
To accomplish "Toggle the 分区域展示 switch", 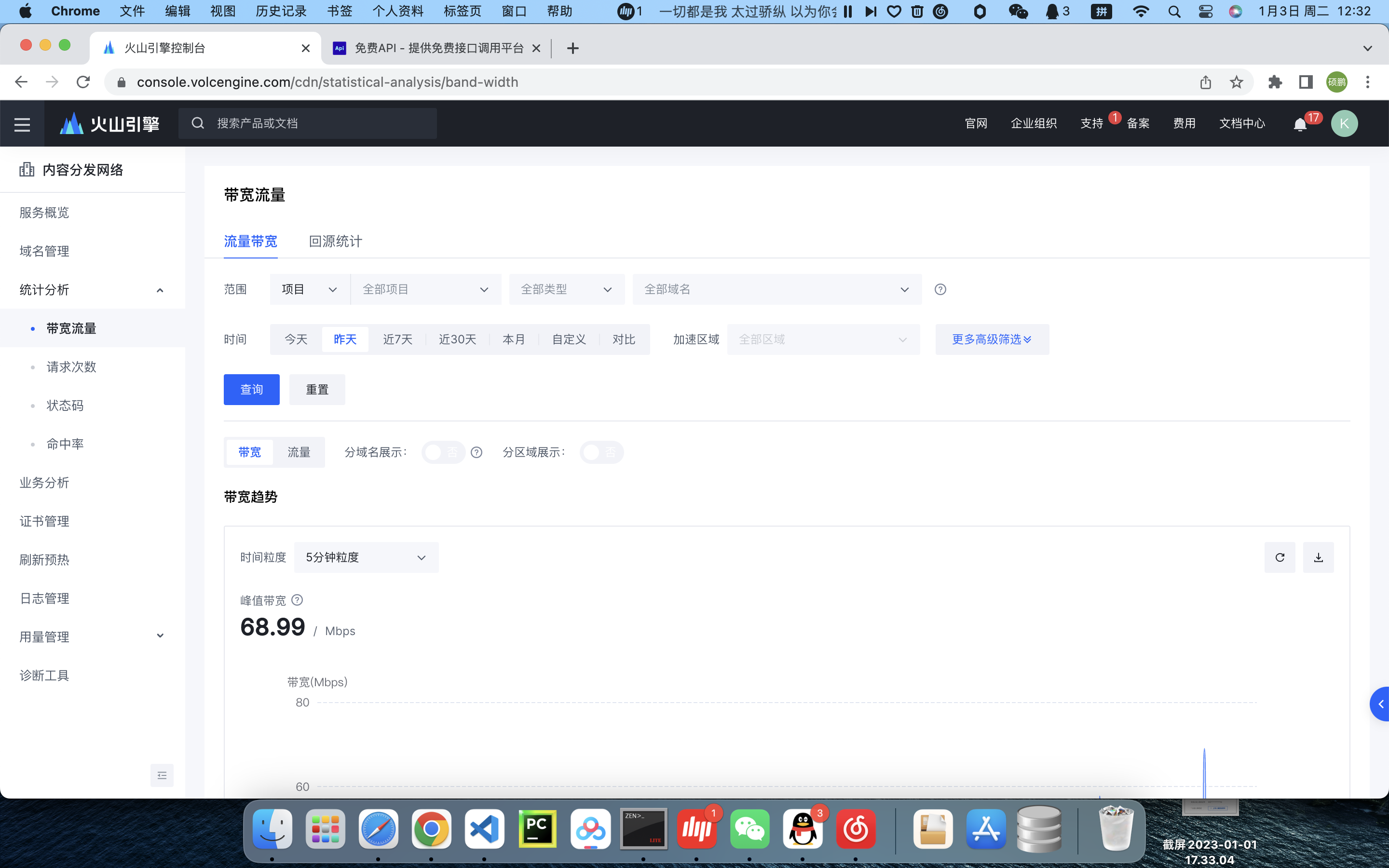I will pyautogui.click(x=601, y=452).
